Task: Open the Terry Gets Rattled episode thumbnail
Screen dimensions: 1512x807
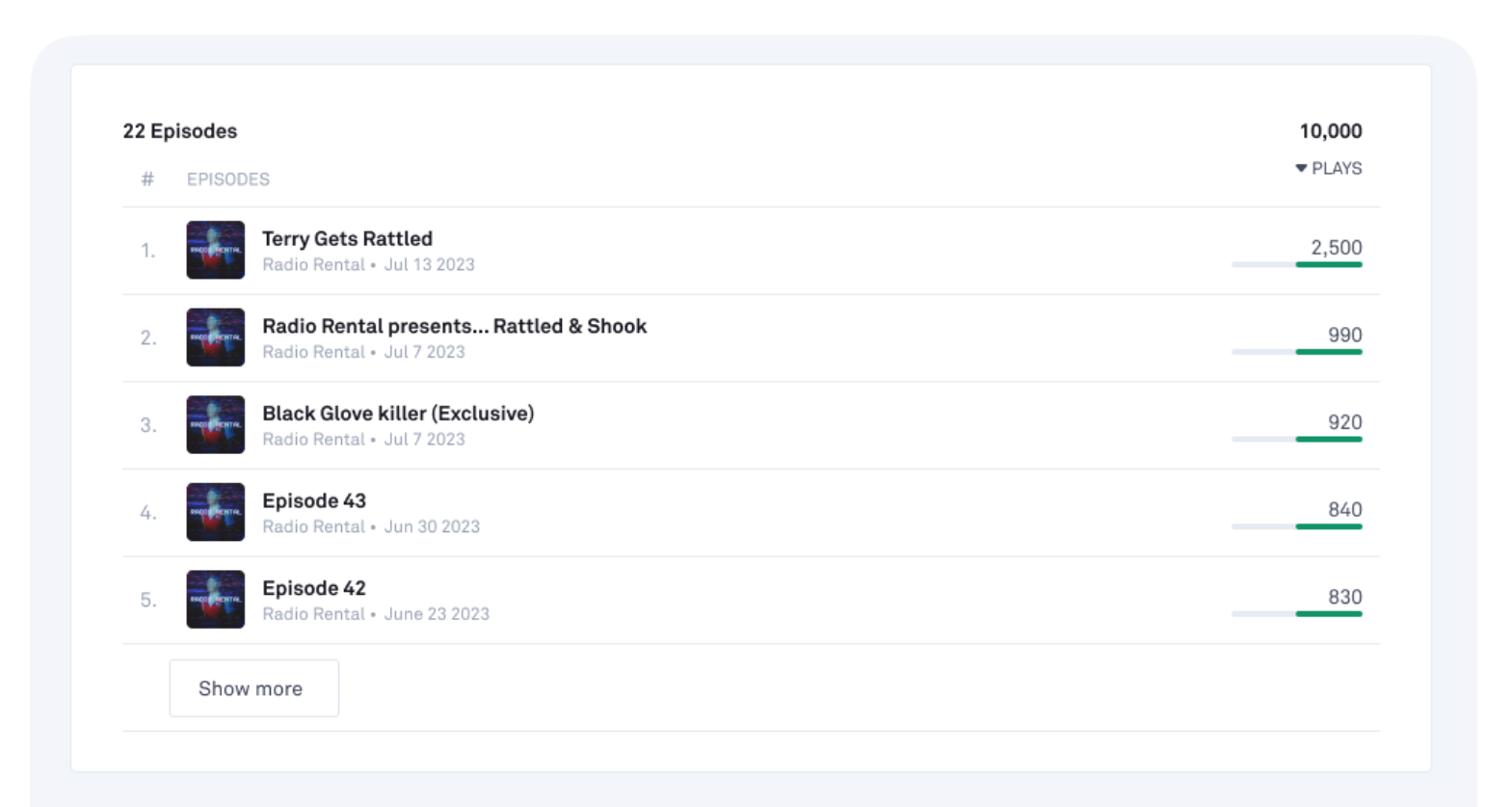Action: [215, 250]
